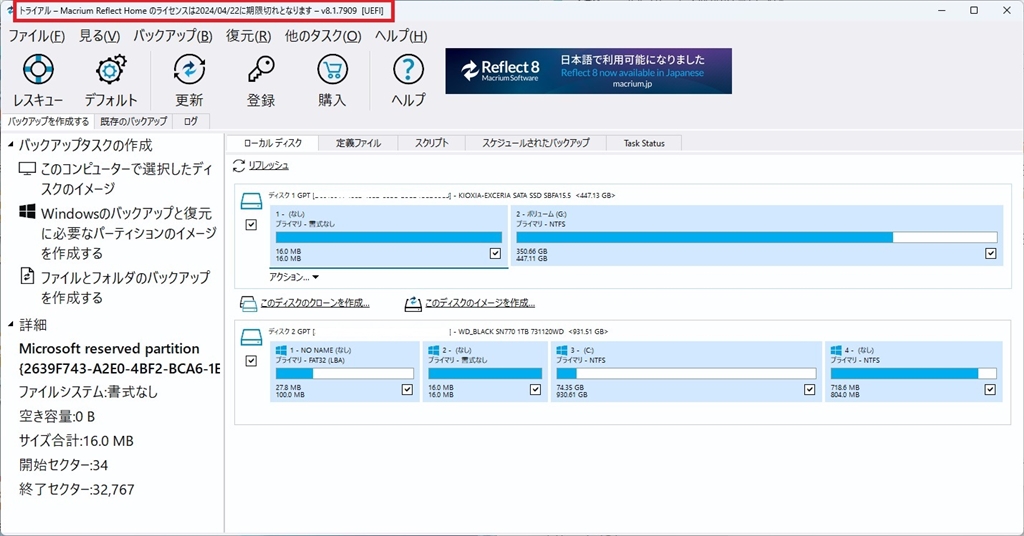Click the ボリューム (G:) usage bar
This screenshot has width=1024, height=536.
pos(757,238)
